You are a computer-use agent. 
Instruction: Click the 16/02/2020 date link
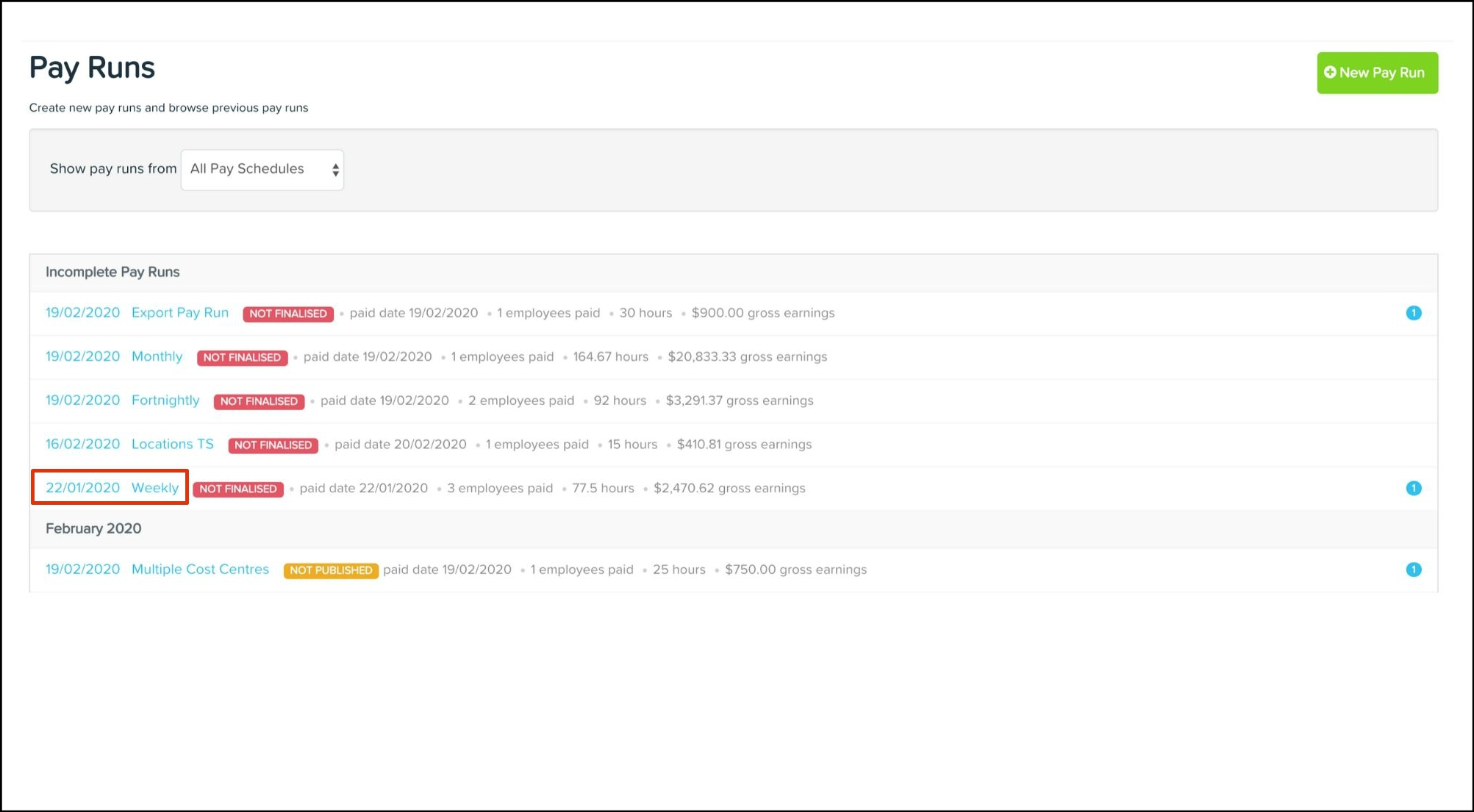82,444
